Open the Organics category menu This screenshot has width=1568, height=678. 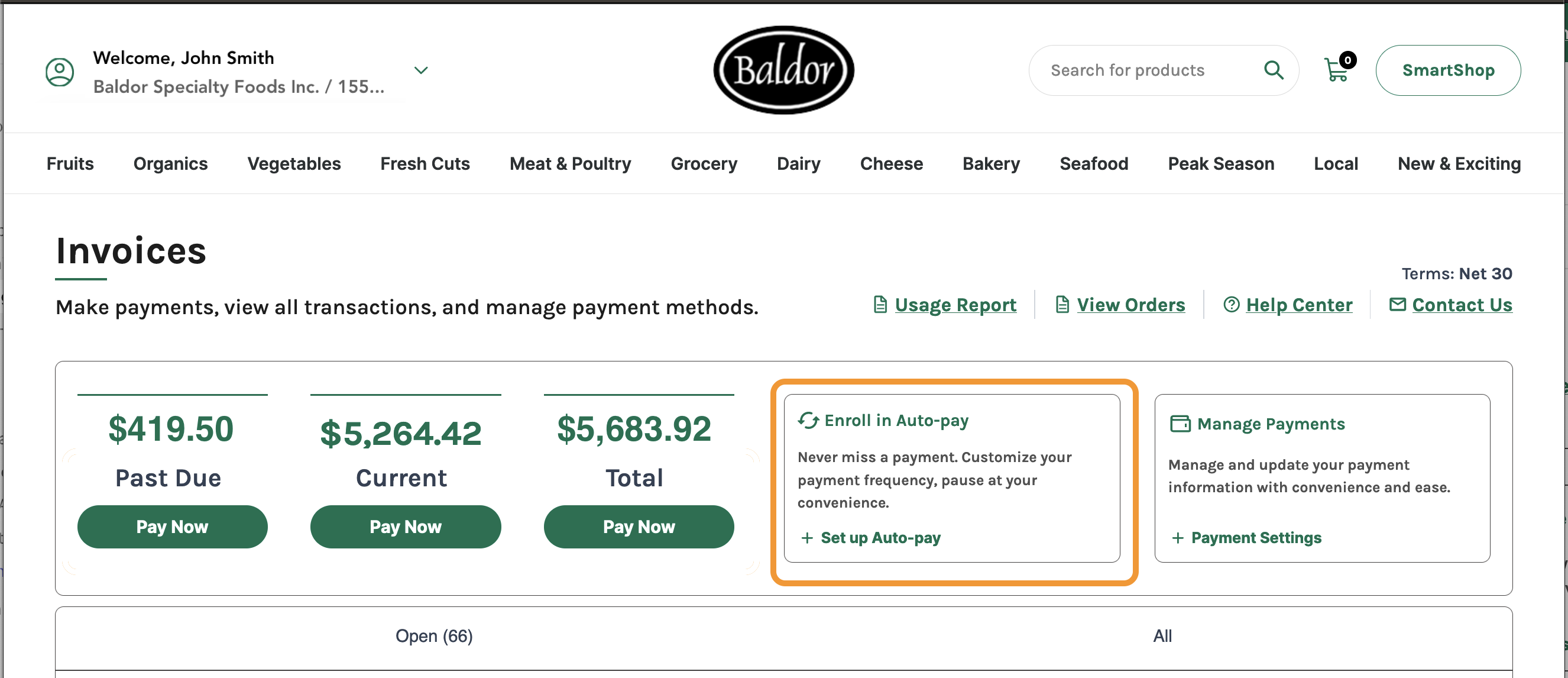click(170, 164)
